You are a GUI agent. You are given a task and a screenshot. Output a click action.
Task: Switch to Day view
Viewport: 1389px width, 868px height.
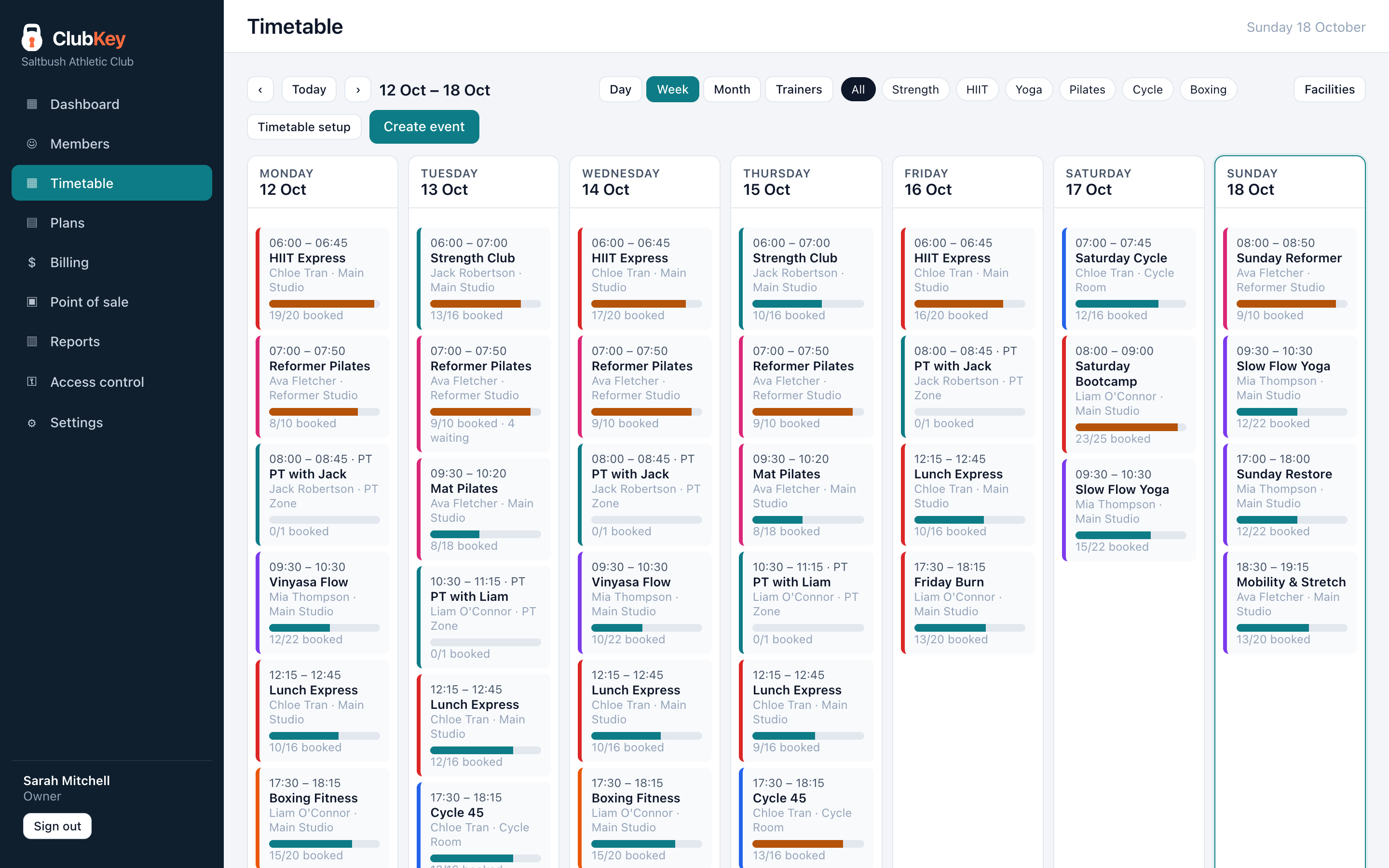[x=620, y=90]
